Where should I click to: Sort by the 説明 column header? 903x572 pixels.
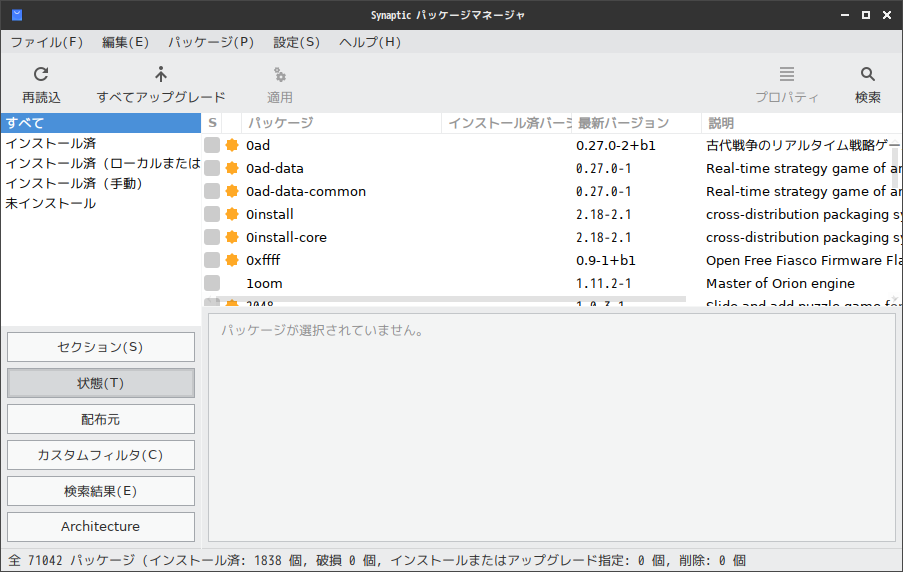[802, 123]
